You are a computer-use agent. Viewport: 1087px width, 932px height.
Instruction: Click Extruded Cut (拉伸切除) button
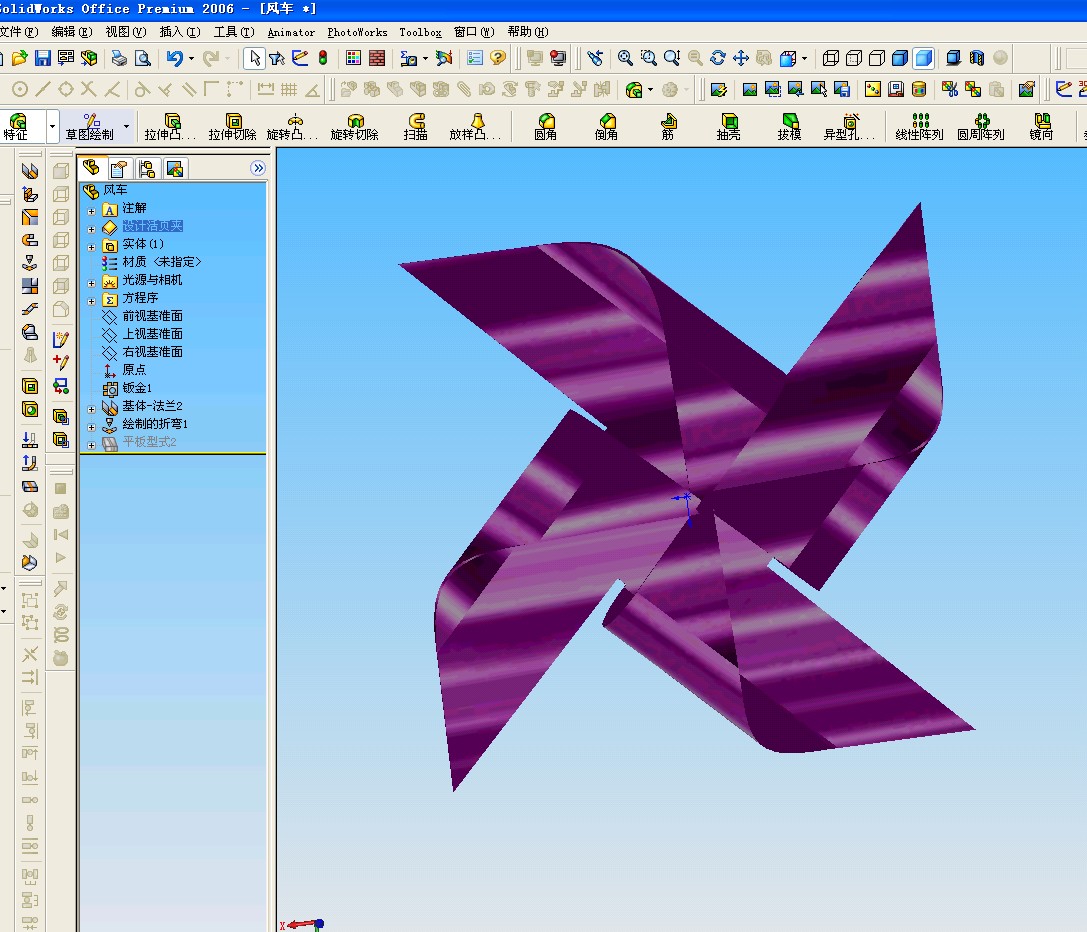tap(232, 127)
